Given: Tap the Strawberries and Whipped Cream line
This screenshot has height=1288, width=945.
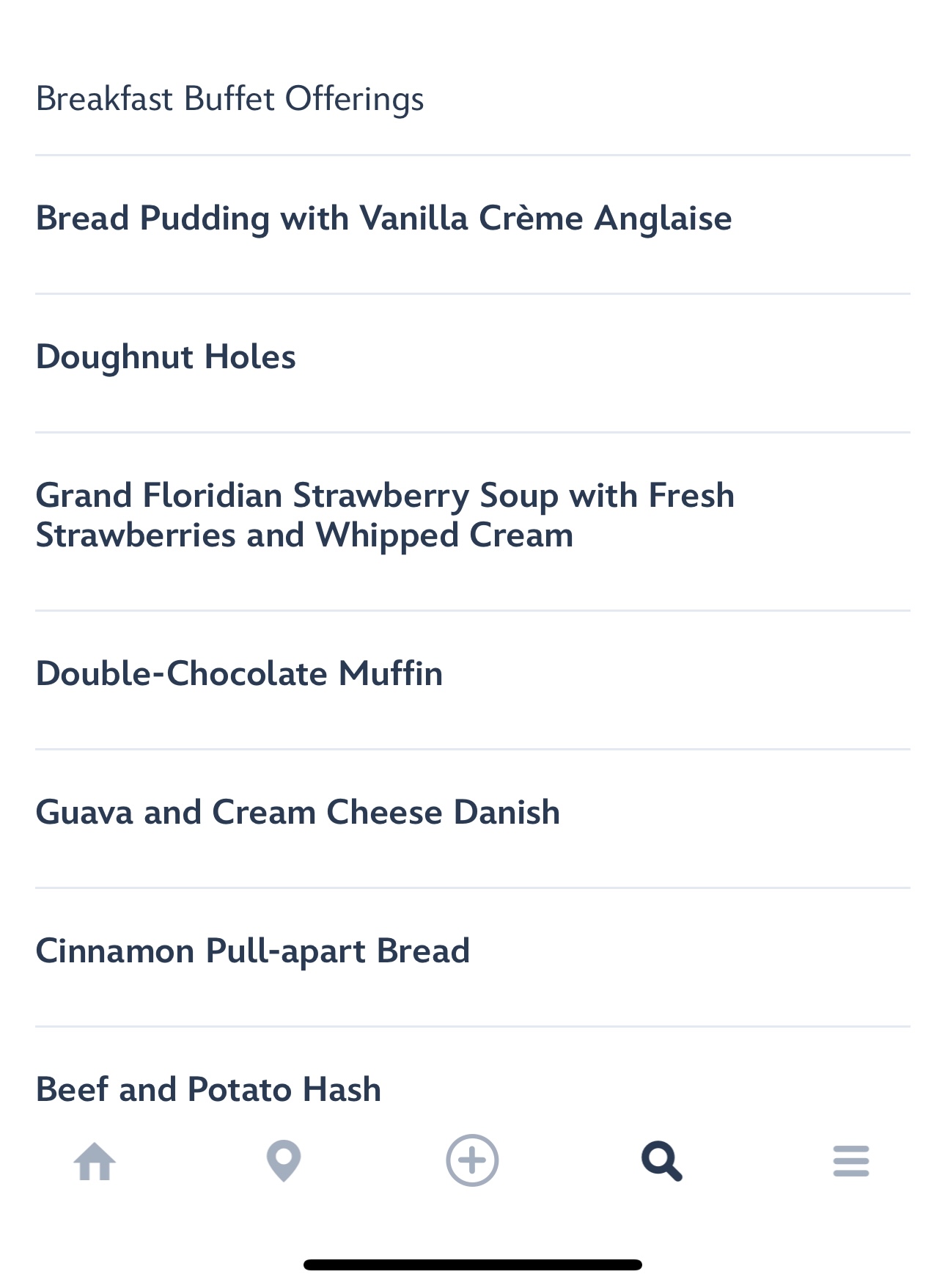Looking at the screenshot, I should coord(304,535).
